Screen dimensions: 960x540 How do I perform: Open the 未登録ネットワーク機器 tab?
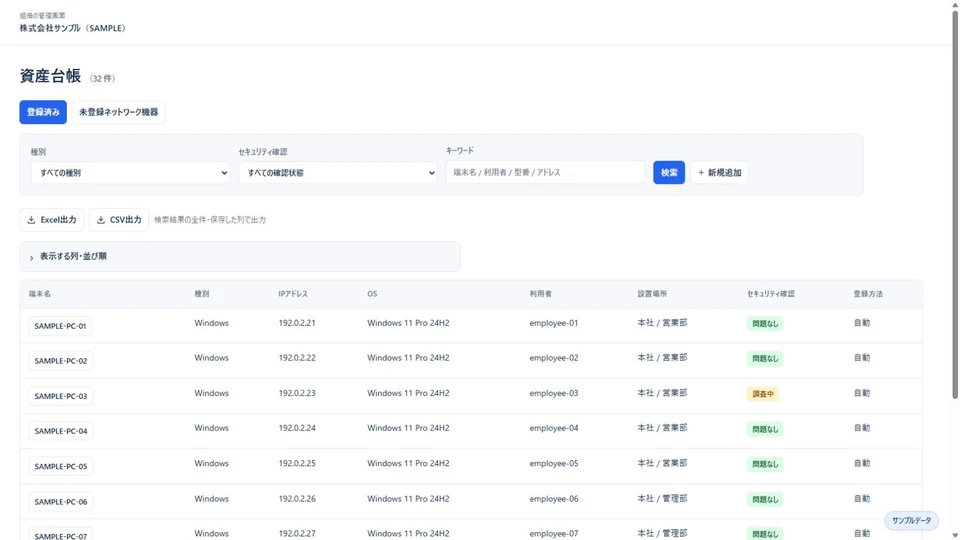118,112
